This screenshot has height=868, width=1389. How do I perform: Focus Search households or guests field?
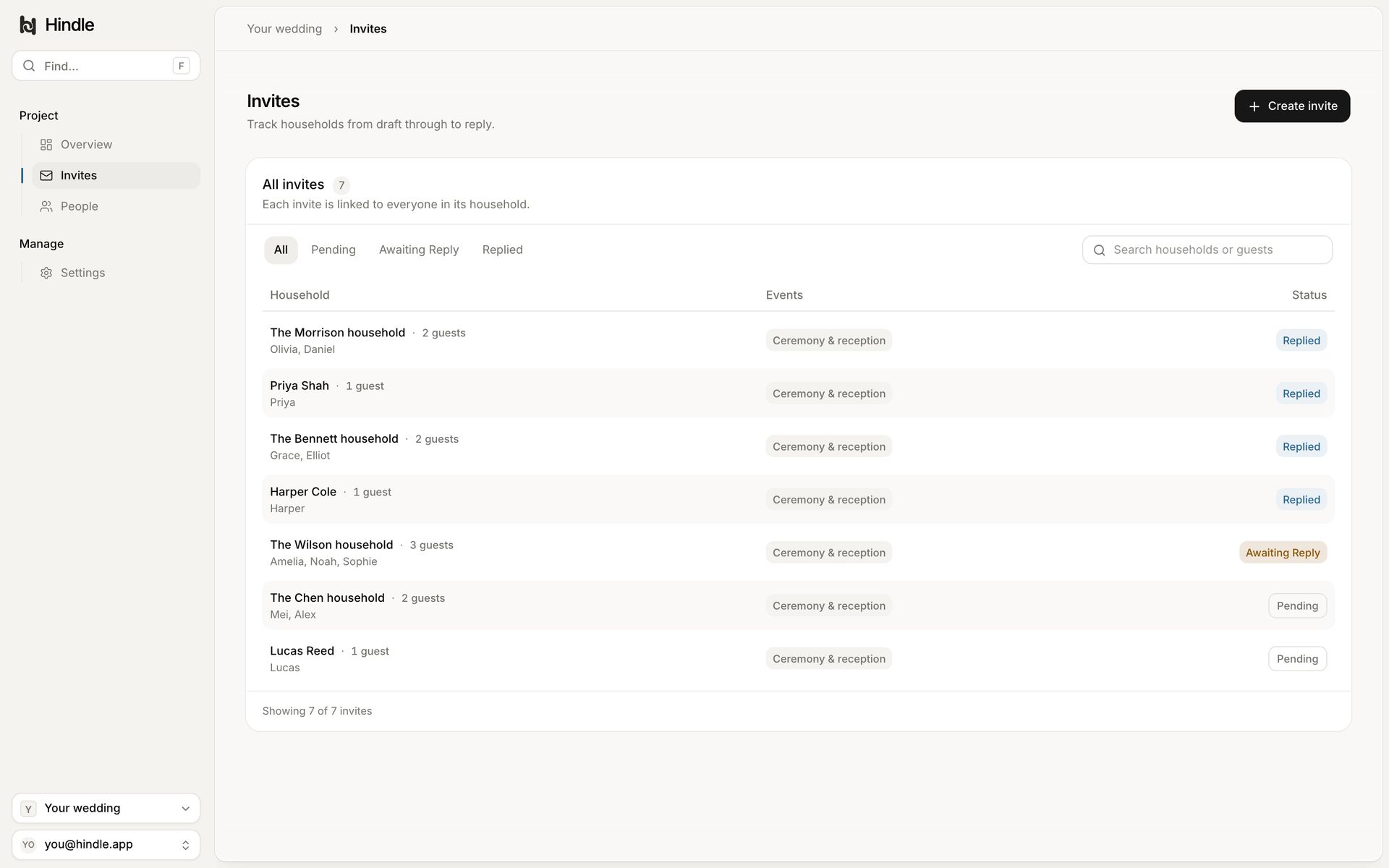pos(1207,250)
